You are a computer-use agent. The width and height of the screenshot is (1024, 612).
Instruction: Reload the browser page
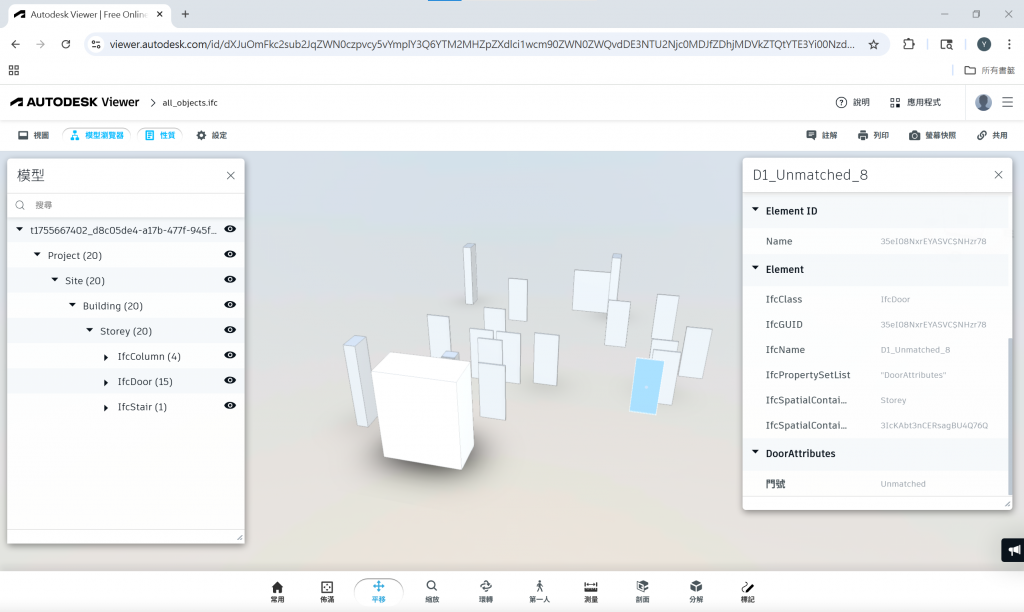(x=66, y=44)
